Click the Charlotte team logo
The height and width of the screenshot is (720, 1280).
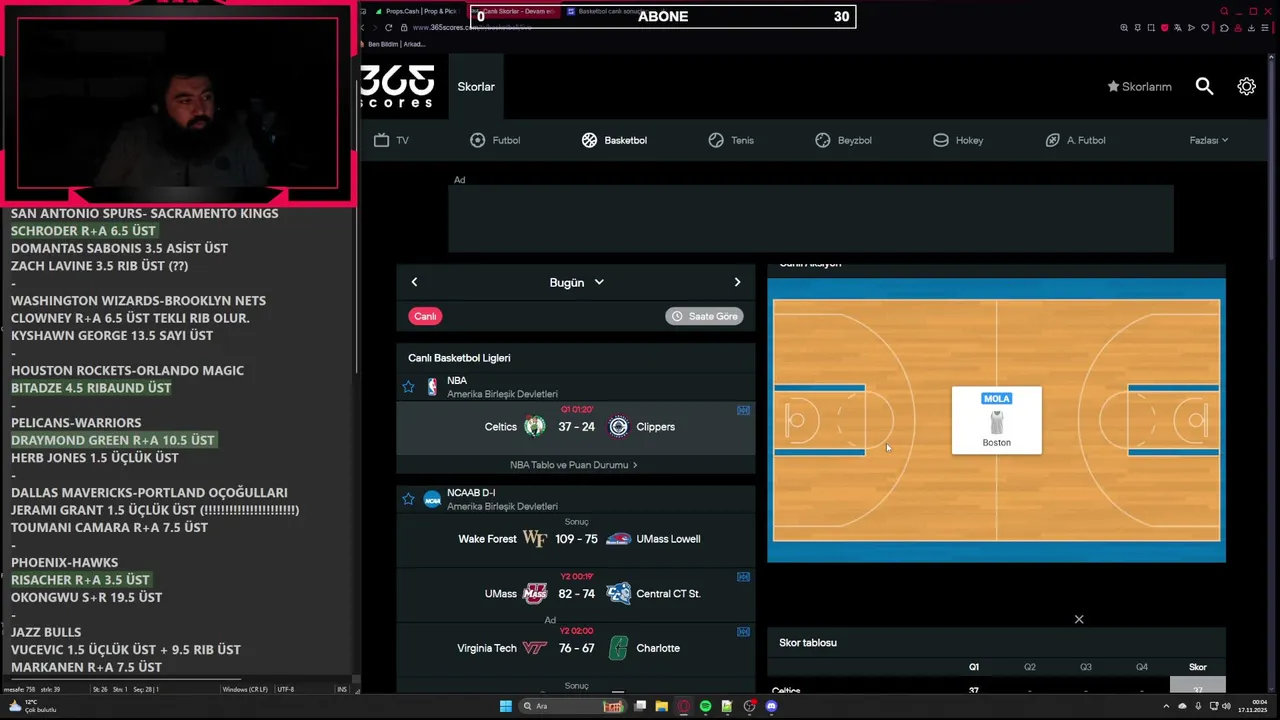pos(618,648)
